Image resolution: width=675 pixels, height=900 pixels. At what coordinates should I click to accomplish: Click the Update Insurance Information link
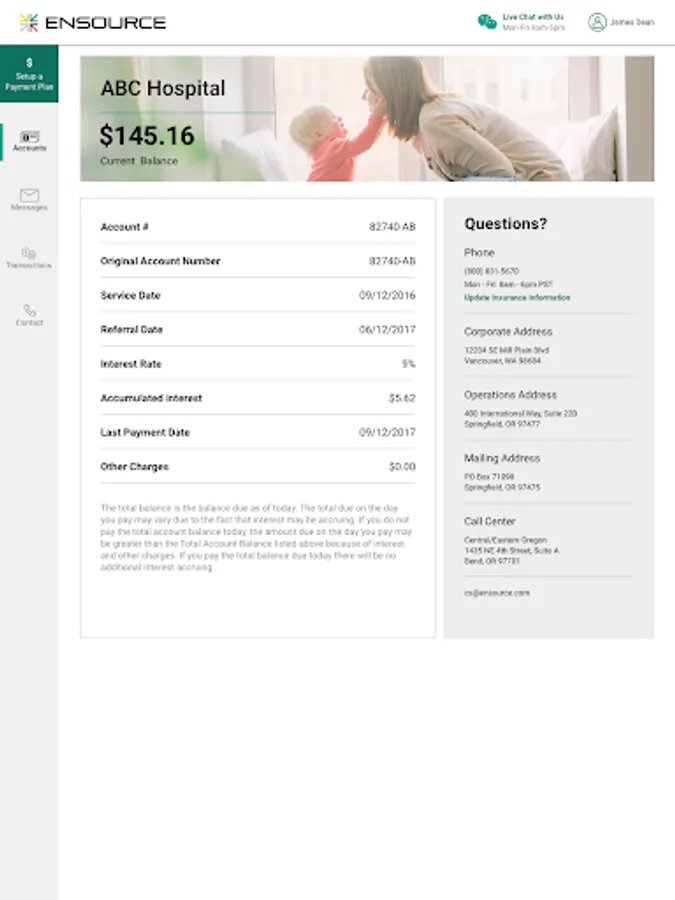click(517, 297)
